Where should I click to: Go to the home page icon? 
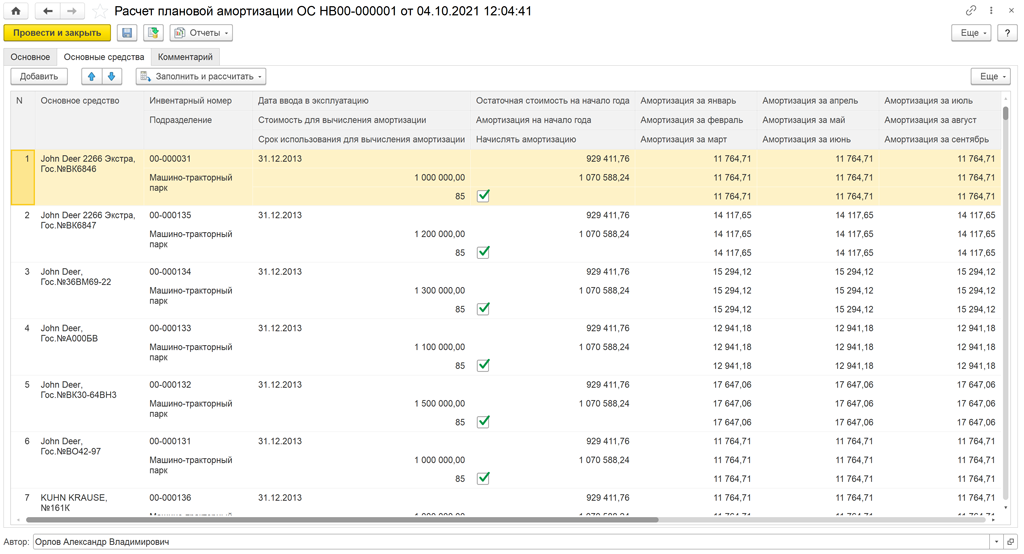tap(16, 11)
